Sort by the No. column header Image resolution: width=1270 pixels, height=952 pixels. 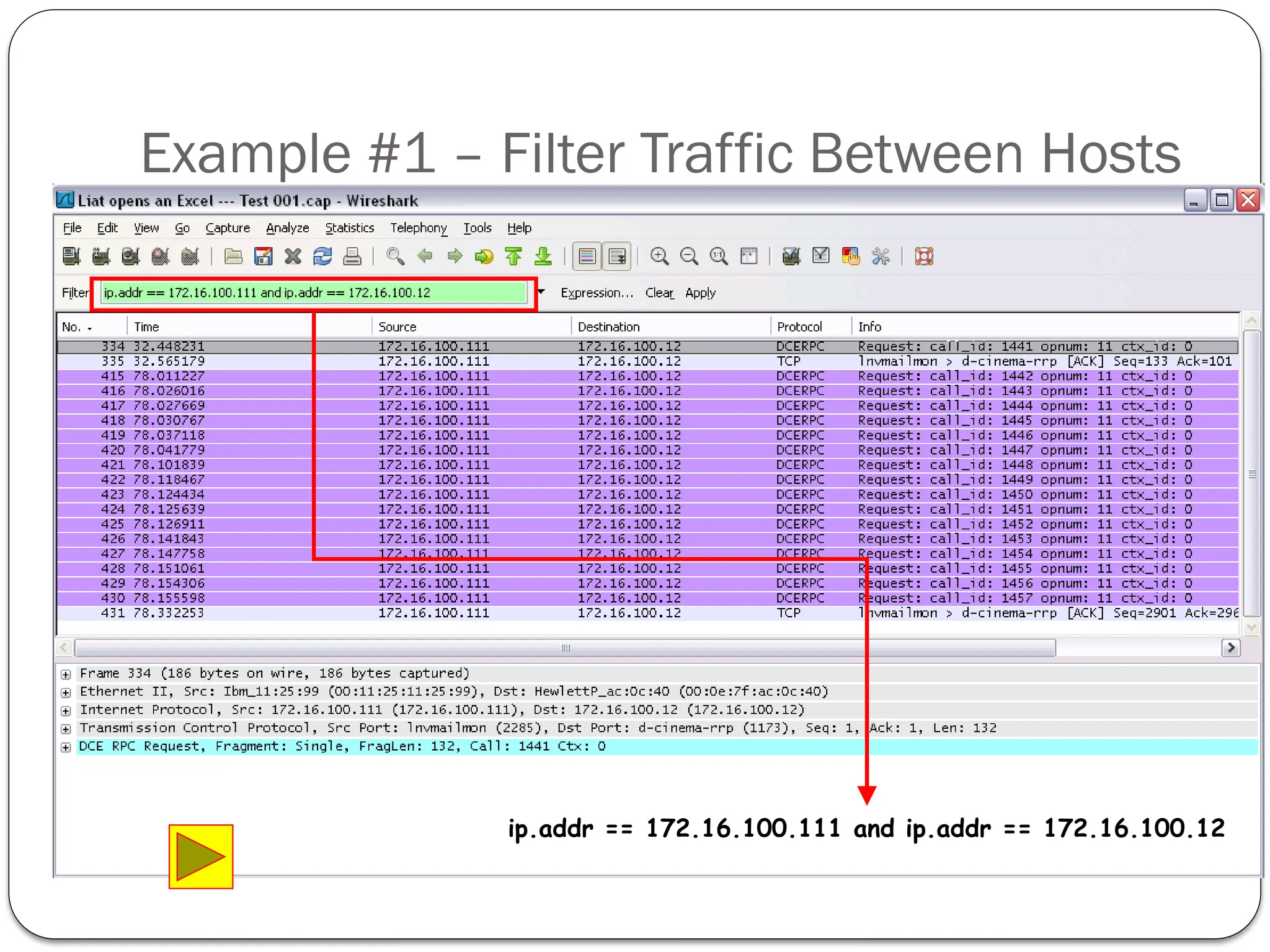pyautogui.click(x=92, y=327)
